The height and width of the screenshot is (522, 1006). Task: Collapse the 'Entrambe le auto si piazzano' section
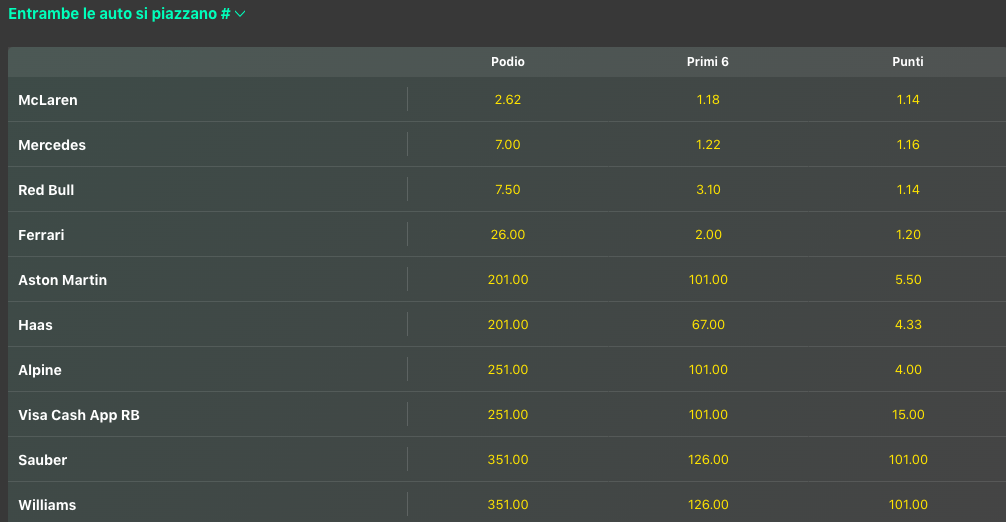pos(240,14)
